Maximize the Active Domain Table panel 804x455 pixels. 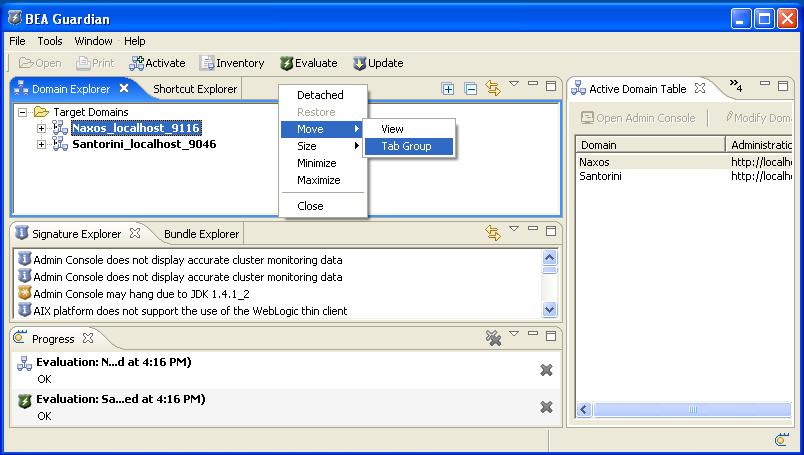pyautogui.click(x=783, y=86)
